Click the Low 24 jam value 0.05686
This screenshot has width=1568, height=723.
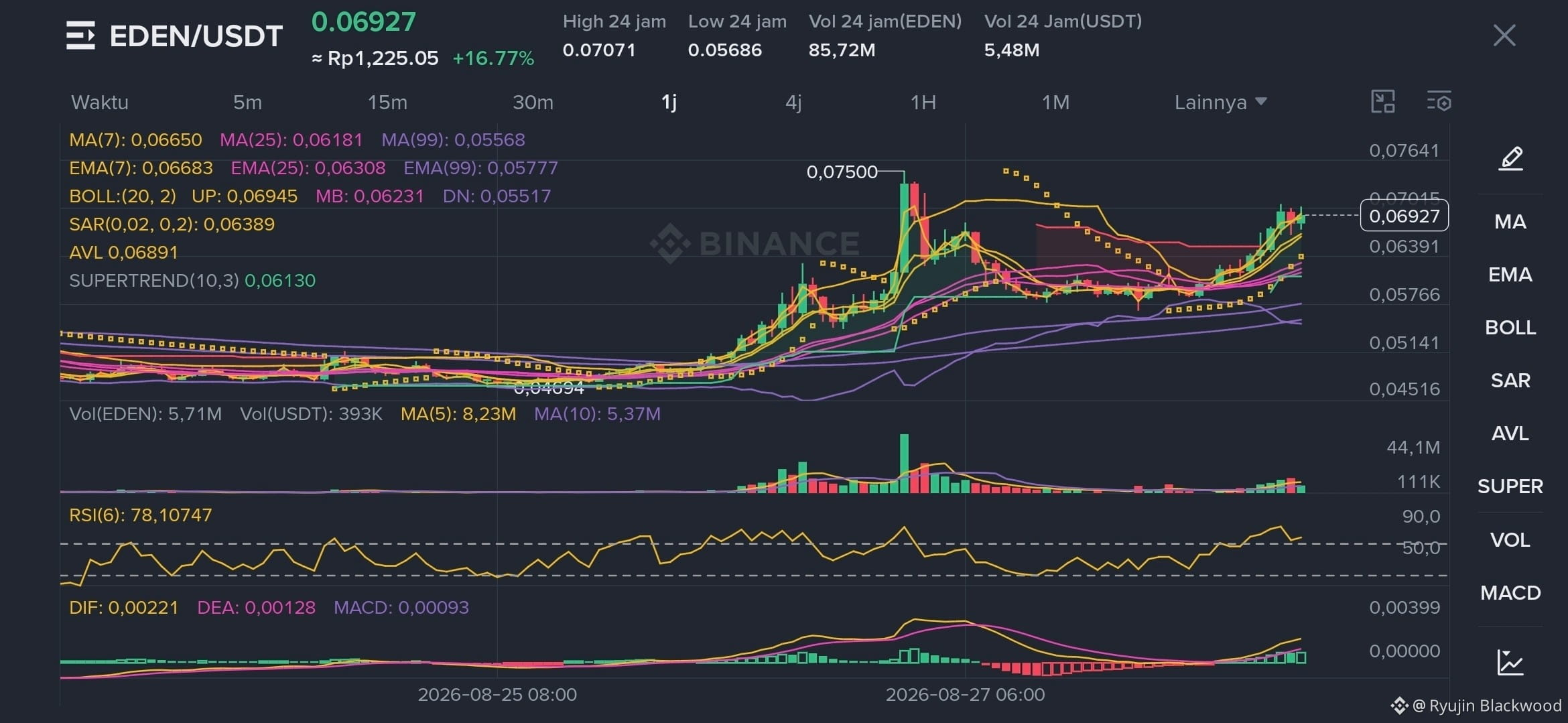[x=725, y=50]
